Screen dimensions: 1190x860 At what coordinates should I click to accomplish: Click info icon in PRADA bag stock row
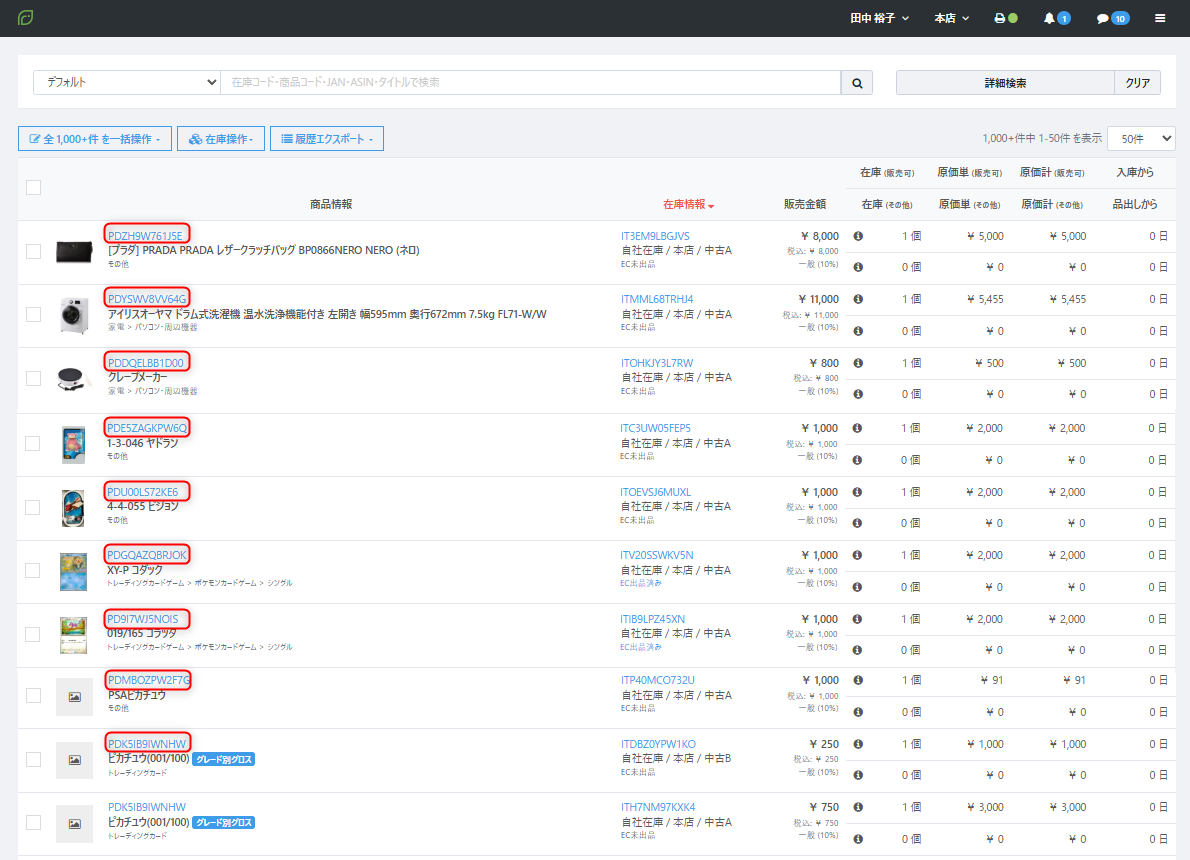(858, 236)
